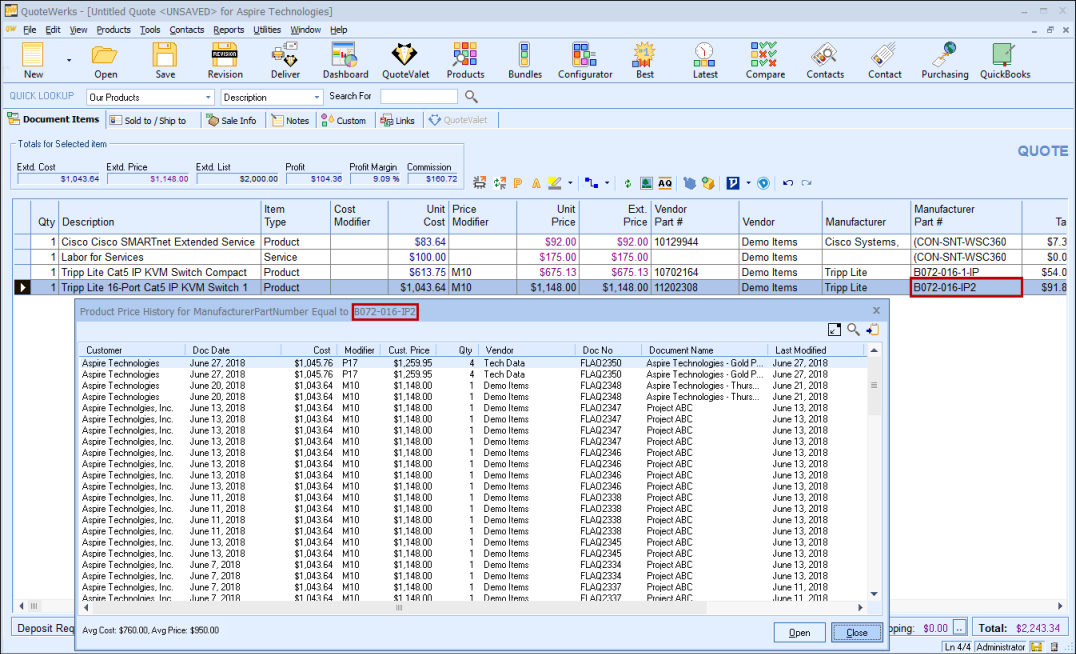Click the Contact toolbar icon
This screenshot has width=1076, height=654.
(x=885, y=60)
